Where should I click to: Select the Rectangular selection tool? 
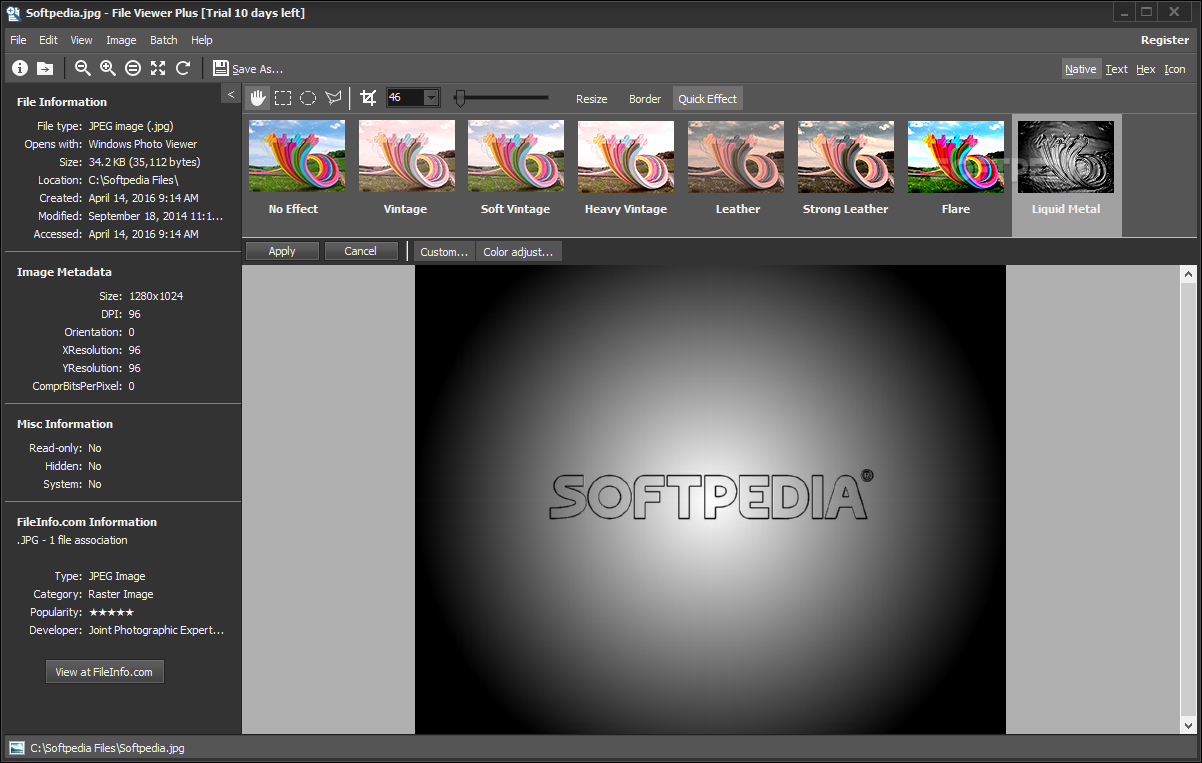[283, 98]
